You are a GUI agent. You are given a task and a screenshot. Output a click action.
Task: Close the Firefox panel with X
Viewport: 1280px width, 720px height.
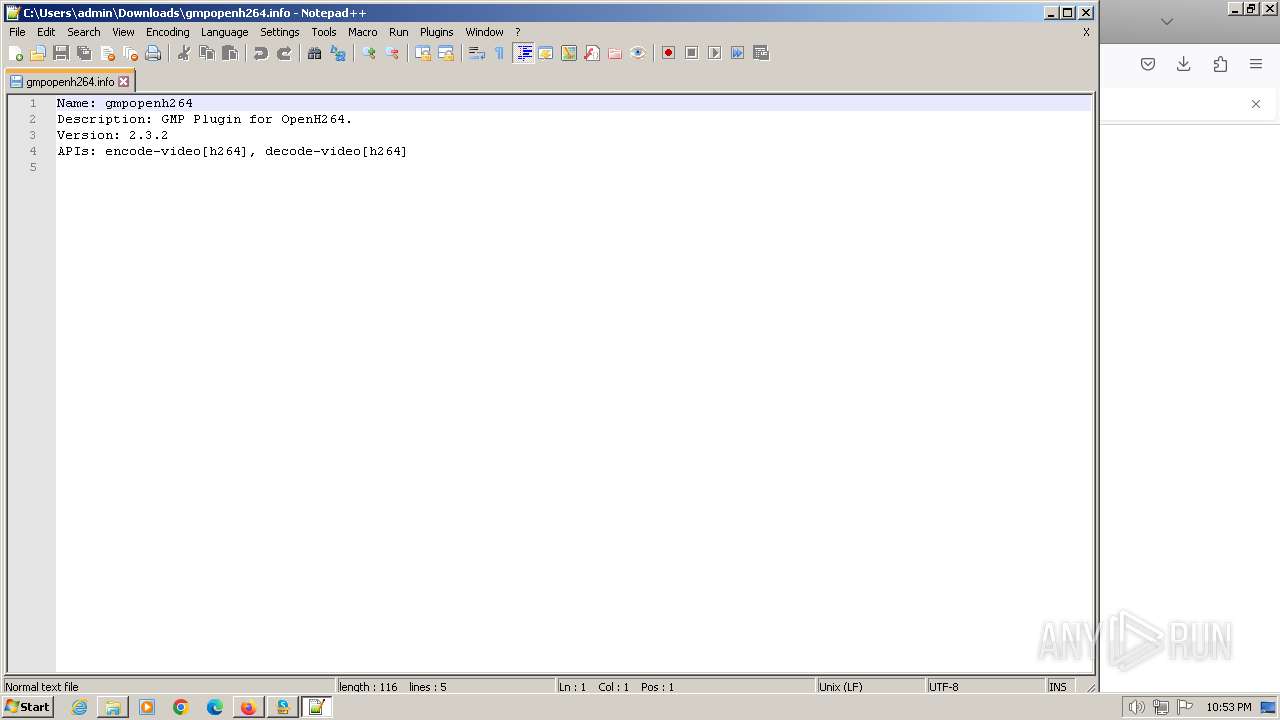tap(1256, 104)
